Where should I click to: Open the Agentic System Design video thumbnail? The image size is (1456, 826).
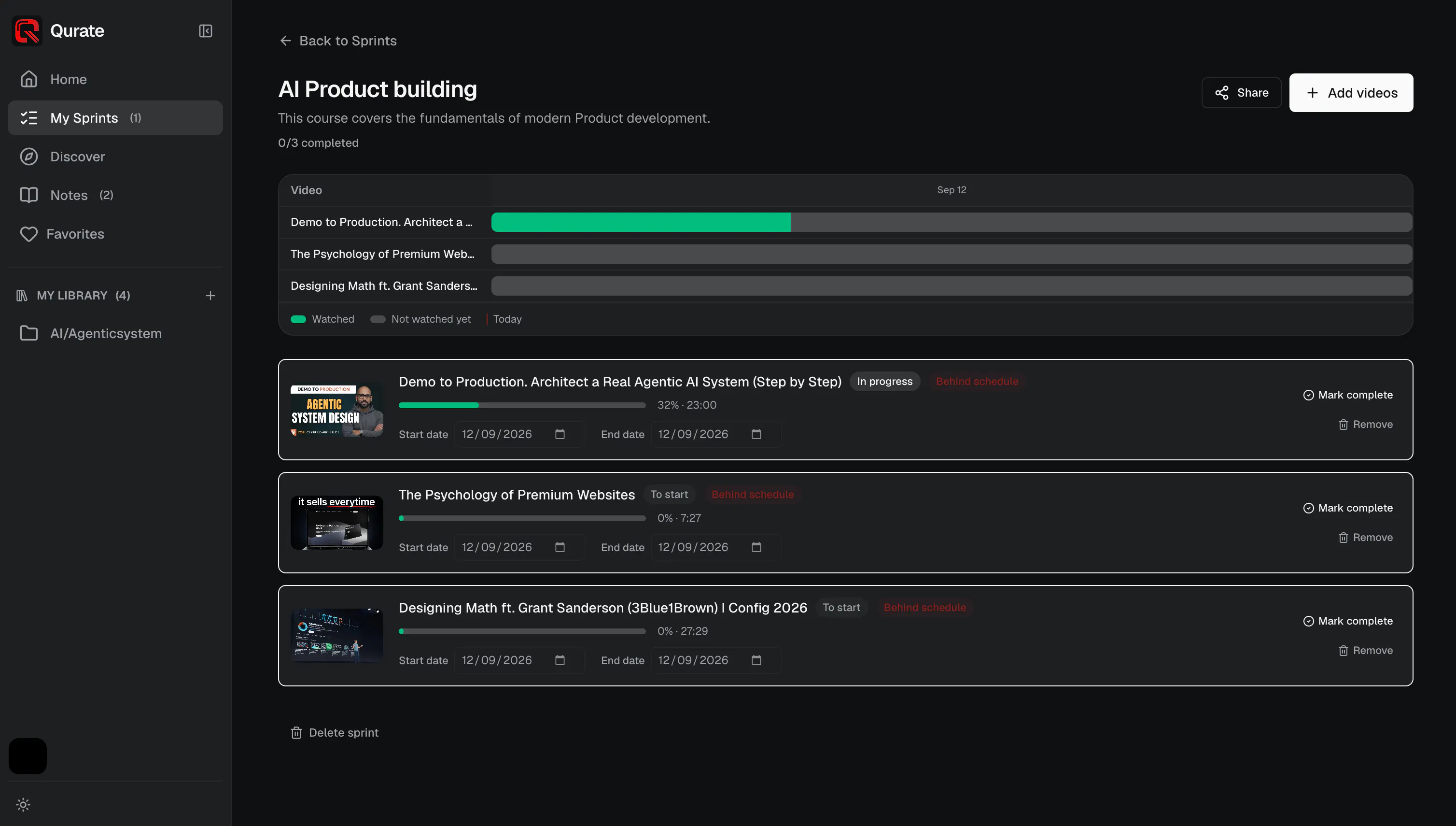pos(337,410)
